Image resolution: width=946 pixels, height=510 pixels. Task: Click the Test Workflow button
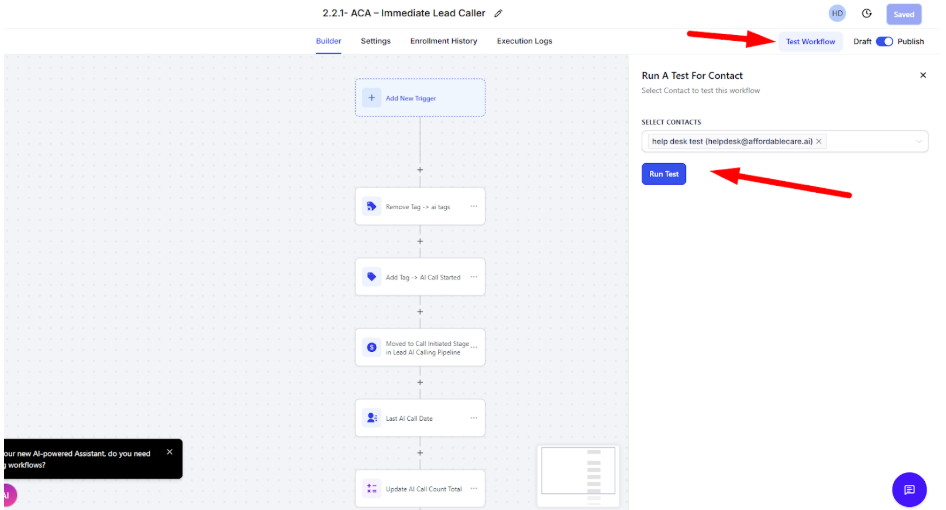[810, 42]
